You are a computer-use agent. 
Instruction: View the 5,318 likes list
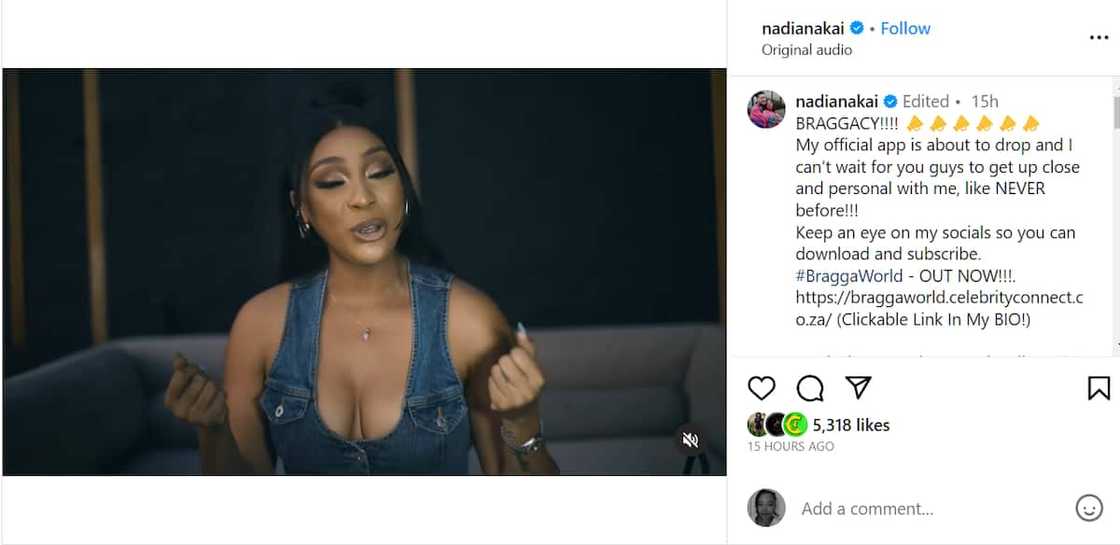(851, 425)
